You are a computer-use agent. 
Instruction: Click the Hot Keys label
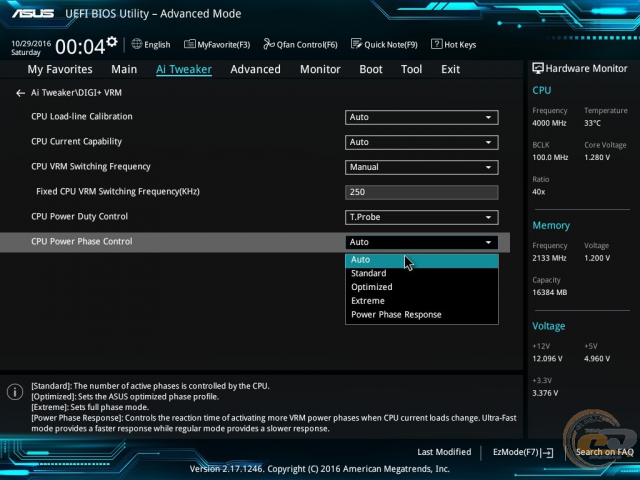(460, 44)
